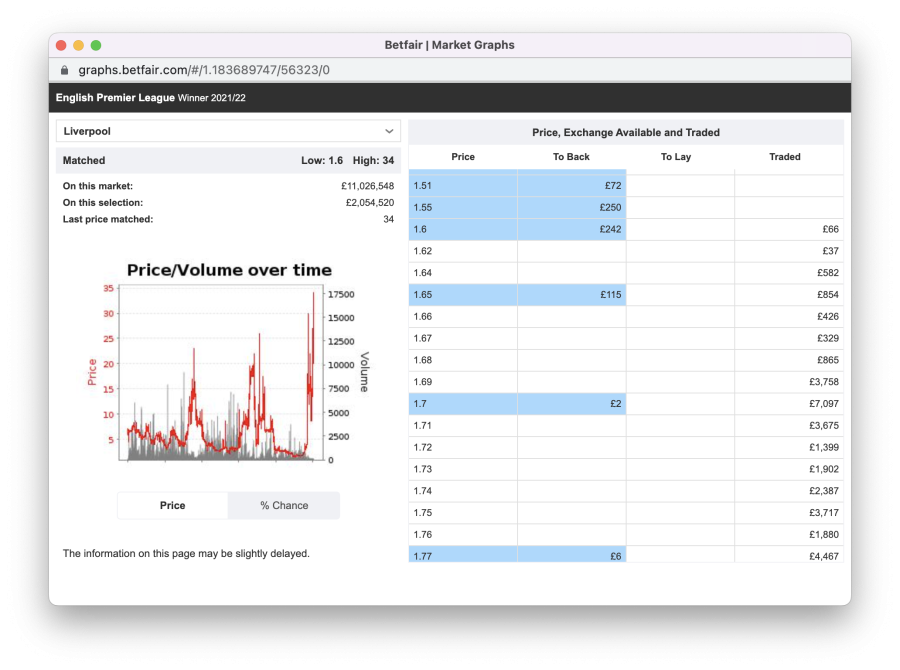Select the 1.69 price cell

[x=463, y=382]
